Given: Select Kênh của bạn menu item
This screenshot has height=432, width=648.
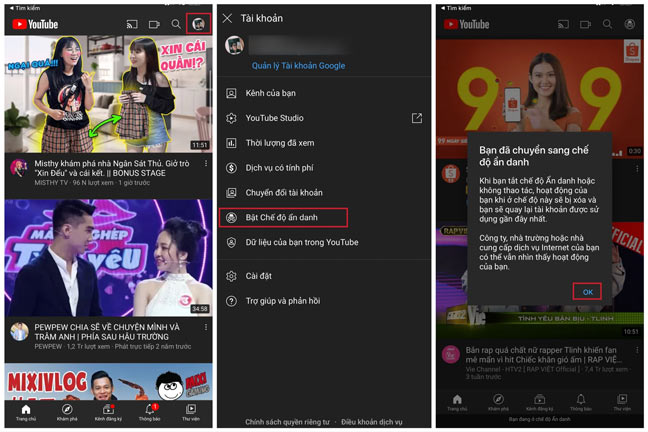Looking at the screenshot, I should point(274,93).
